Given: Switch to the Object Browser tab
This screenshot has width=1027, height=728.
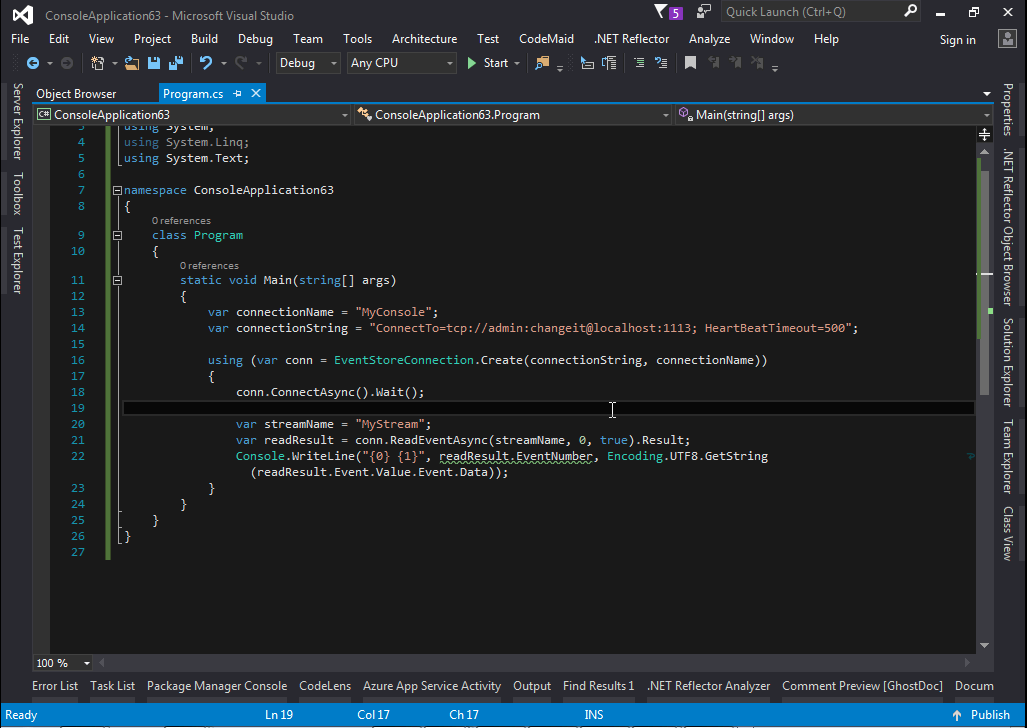Looking at the screenshot, I should coord(76,94).
